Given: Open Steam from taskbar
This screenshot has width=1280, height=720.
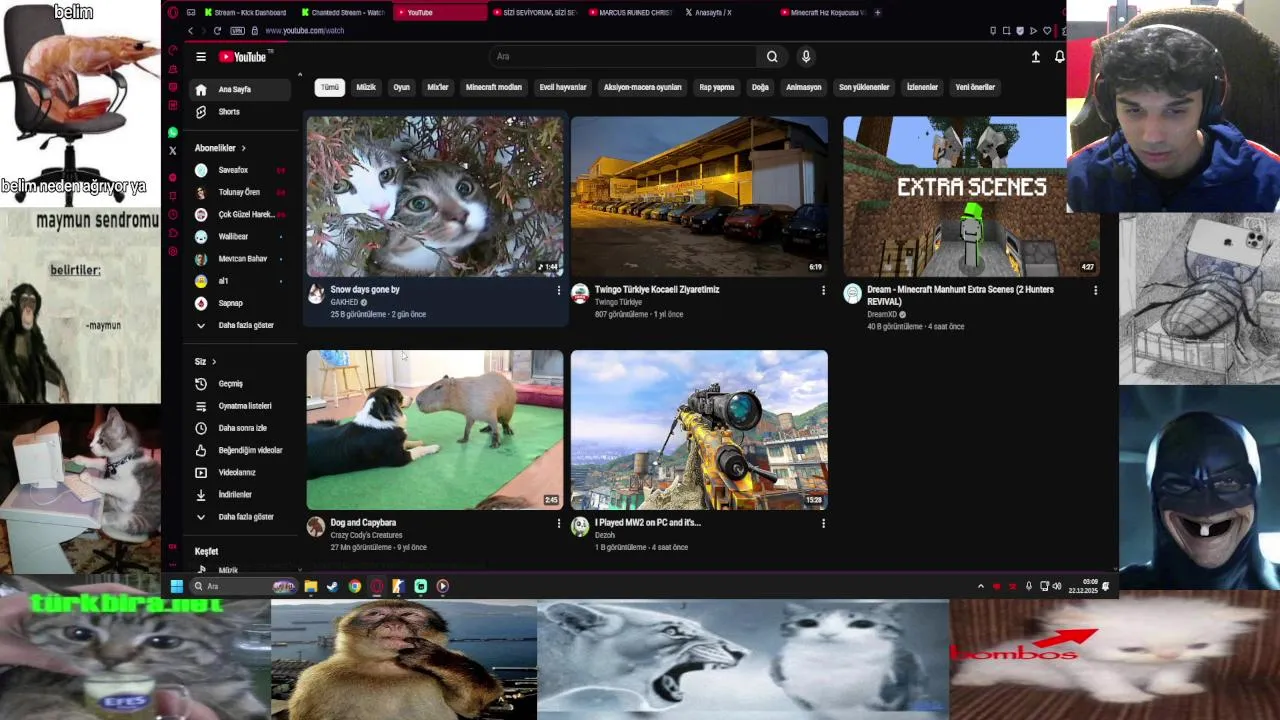Looking at the screenshot, I should point(333,586).
